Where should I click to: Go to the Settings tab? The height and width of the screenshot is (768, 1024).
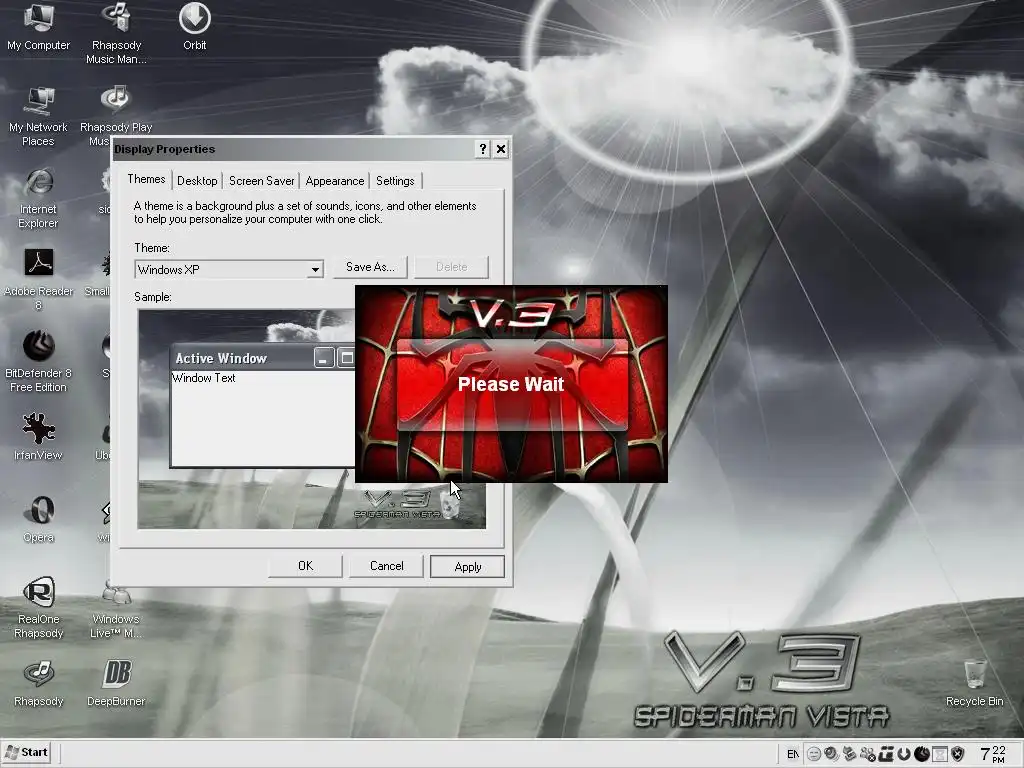tap(395, 181)
